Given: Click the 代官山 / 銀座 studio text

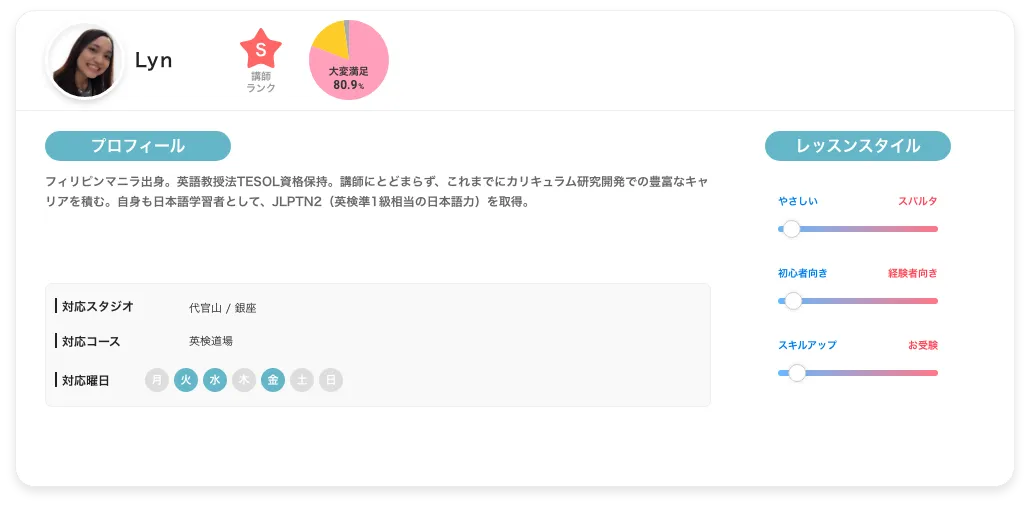Looking at the screenshot, I should (x=223, y=308).
